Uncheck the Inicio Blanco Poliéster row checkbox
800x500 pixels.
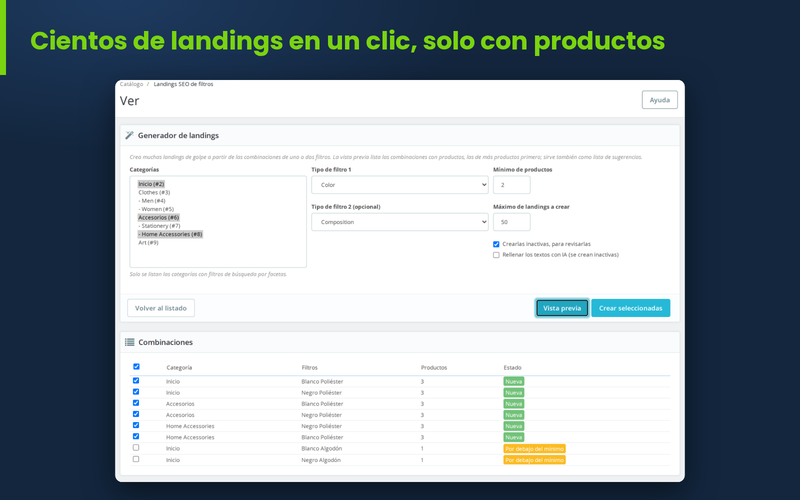pos(136,381)
